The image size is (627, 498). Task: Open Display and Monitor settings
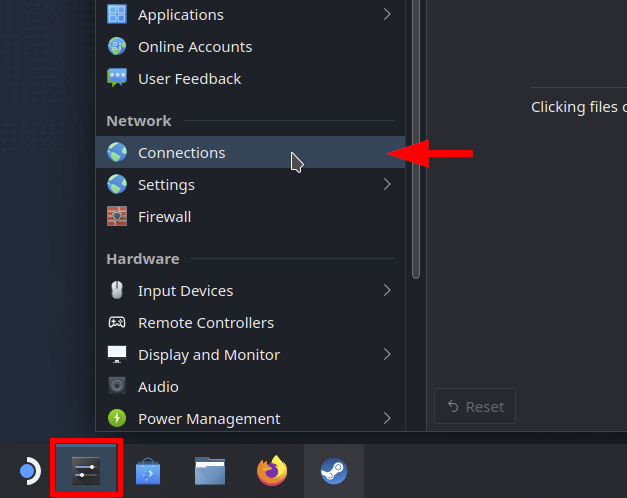[x=250, y=354]
